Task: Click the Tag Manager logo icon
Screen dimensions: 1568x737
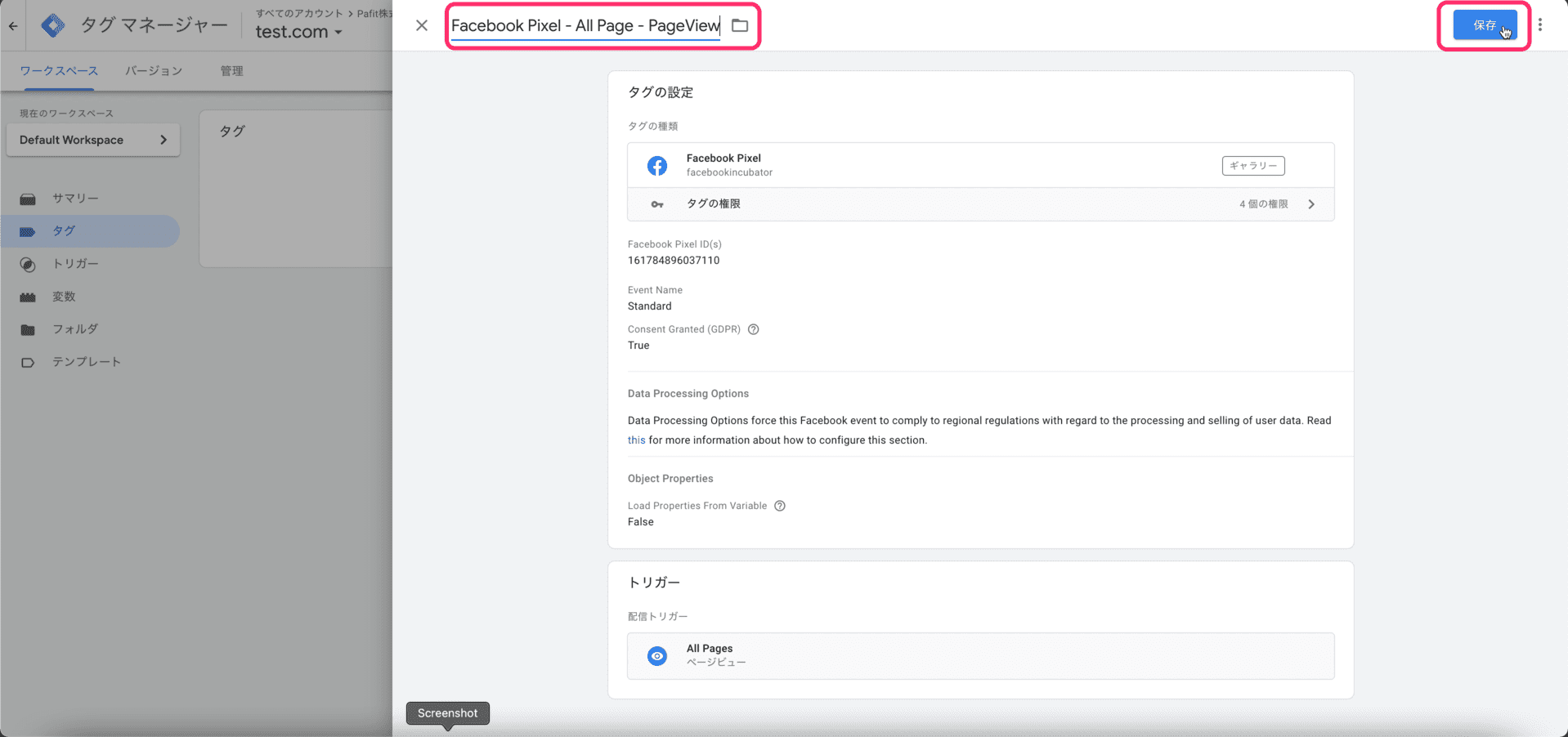Action: 53,25
